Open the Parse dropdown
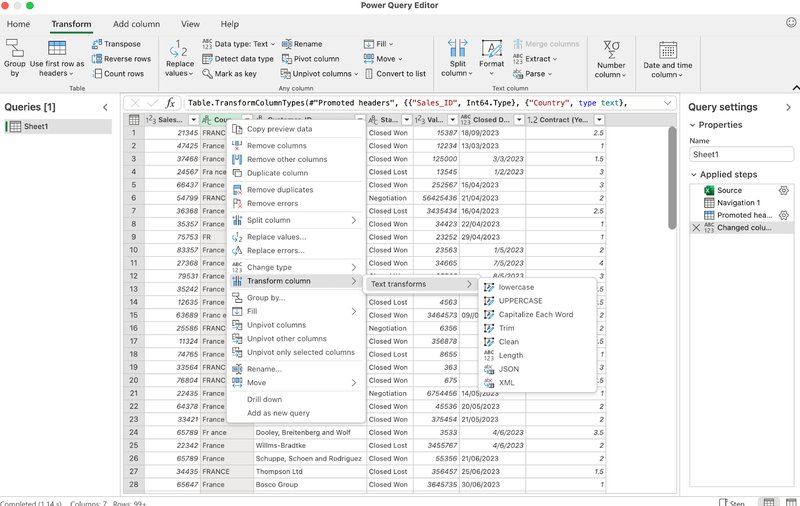This screenshot has width=800, height=506. (x=532, y=73)
